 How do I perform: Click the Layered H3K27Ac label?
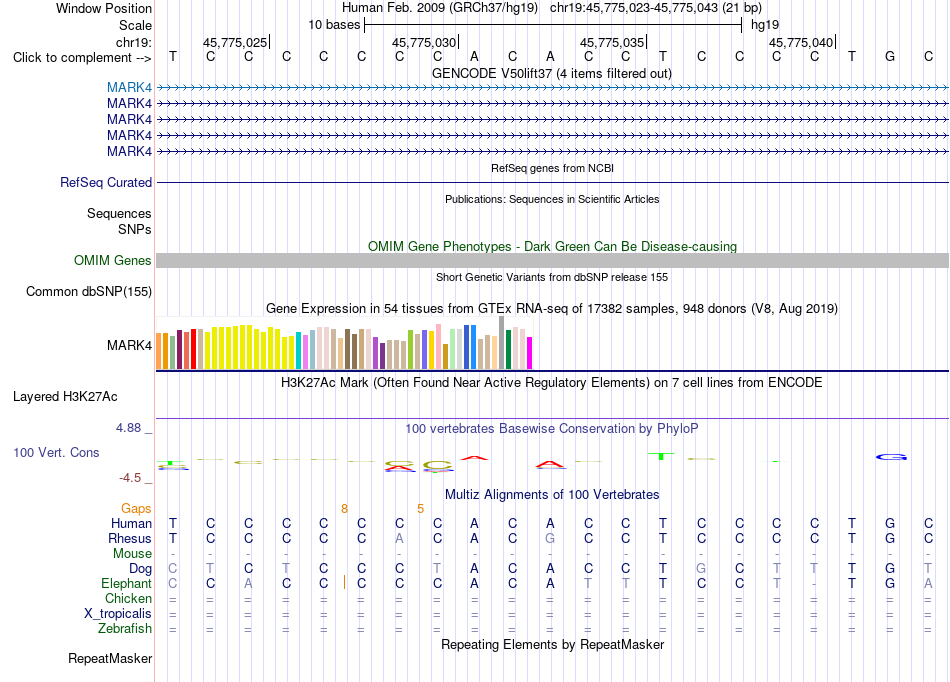click(65, 397)
